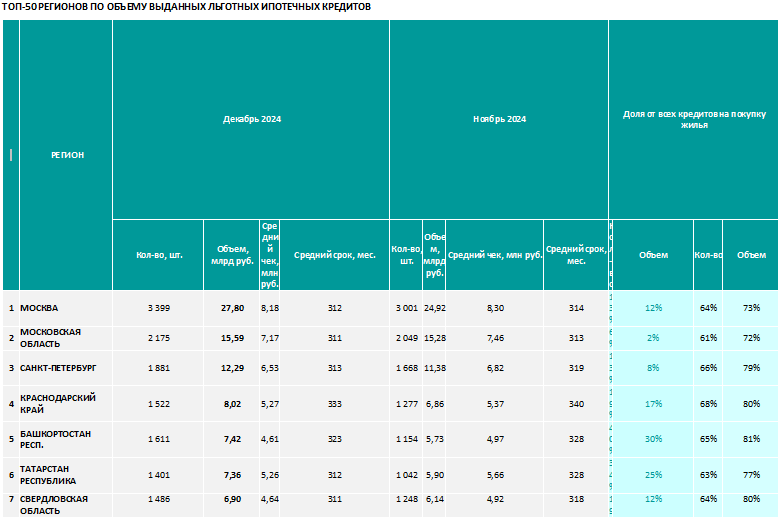Screen dimensions: 779x520
Task: Click Tatarstan December count '1 401'
Action: coord(159,475)
